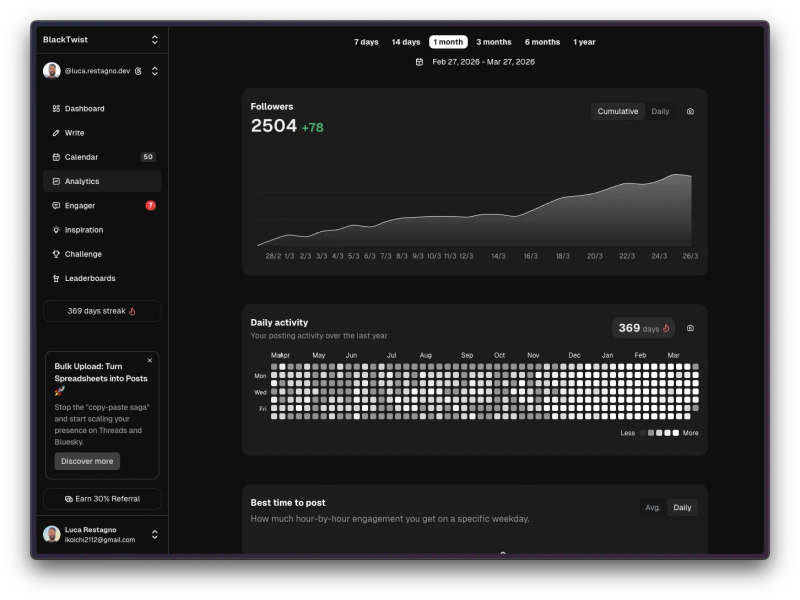Open the Leaderboards sidebar icon

[x=55, y=278]
